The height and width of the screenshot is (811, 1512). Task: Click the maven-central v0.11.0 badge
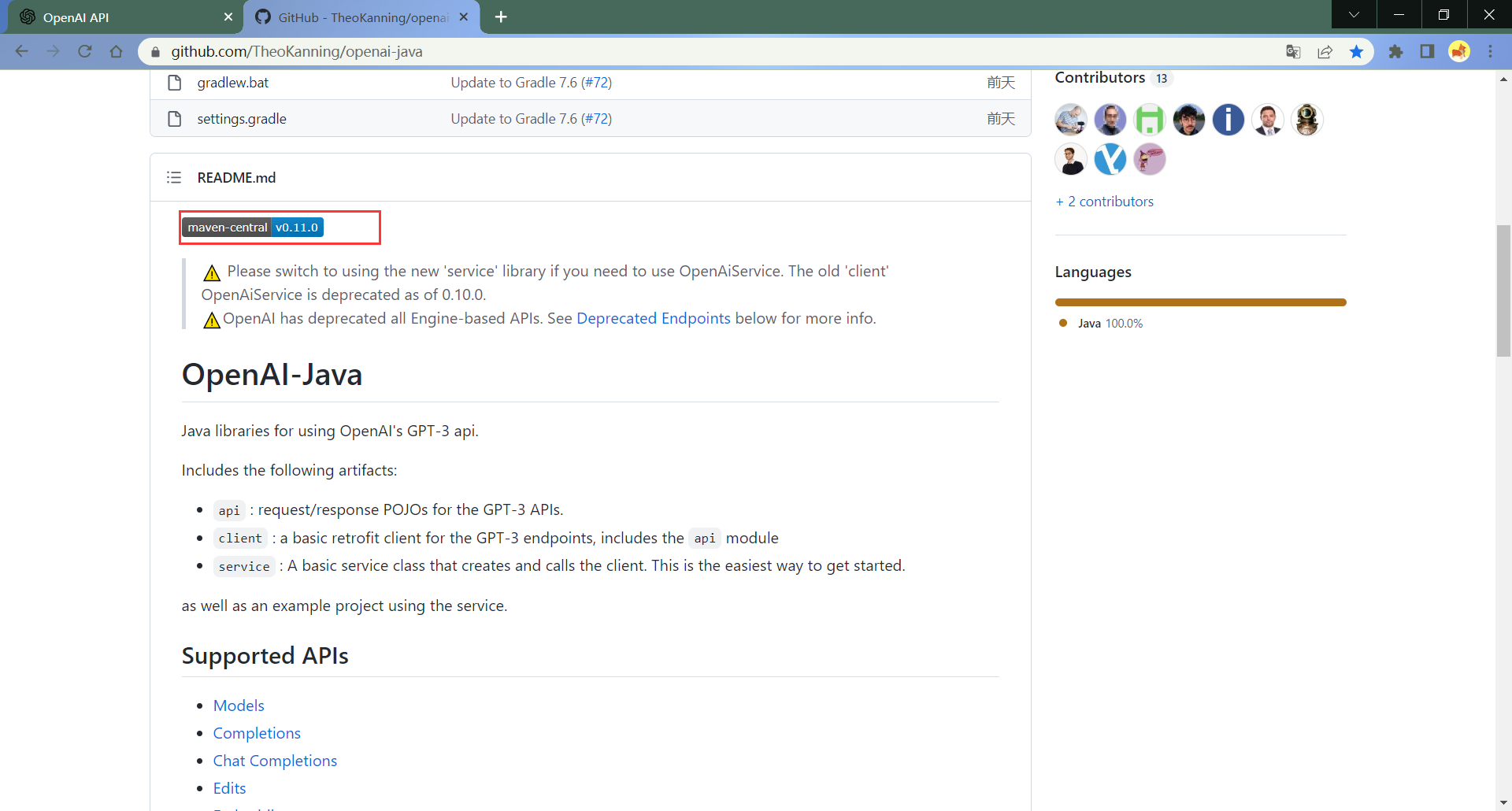click(253, 227)
